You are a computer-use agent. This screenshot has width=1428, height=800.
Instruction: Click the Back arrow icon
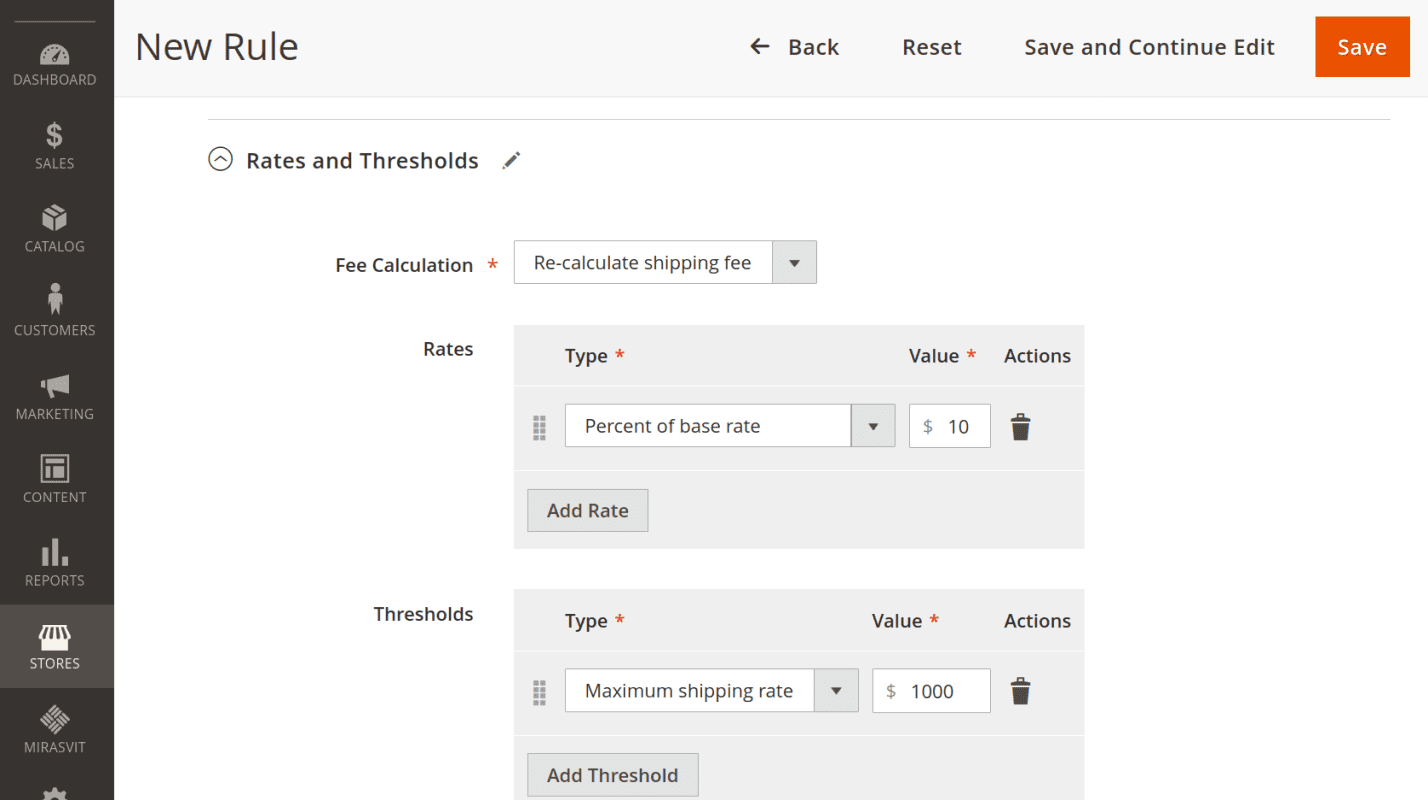(760, 46)
